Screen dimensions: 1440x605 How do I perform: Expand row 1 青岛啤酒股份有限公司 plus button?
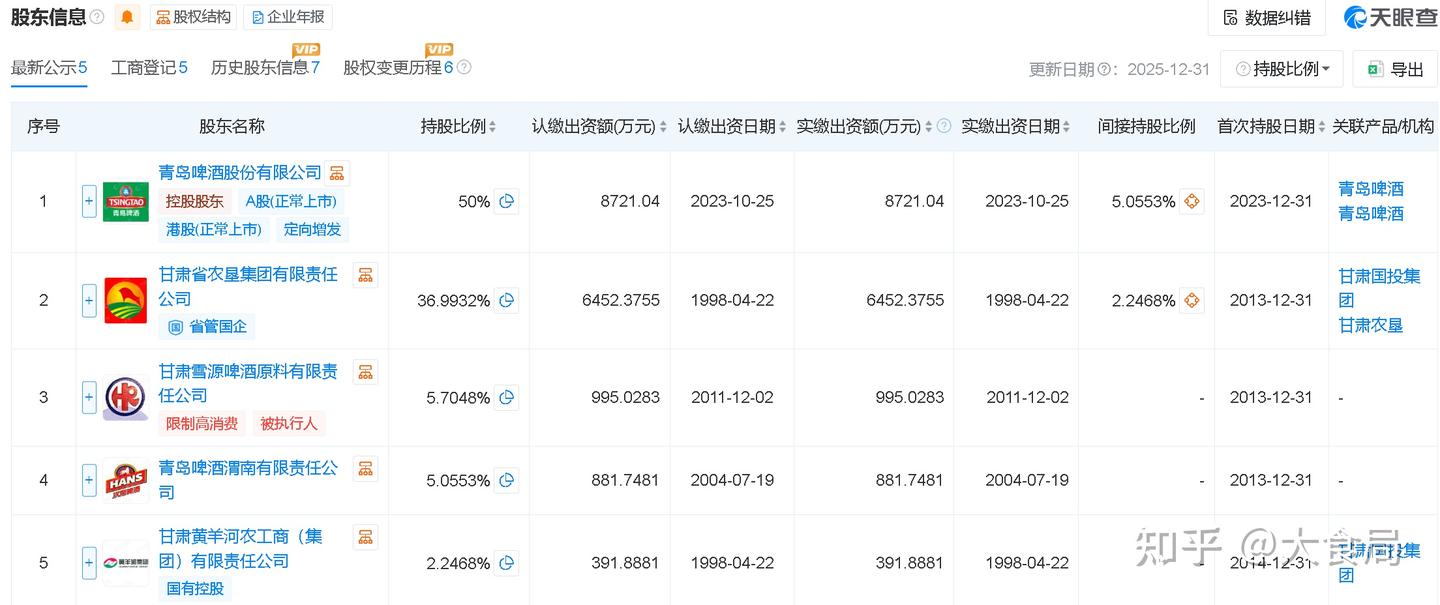[89, 202]
